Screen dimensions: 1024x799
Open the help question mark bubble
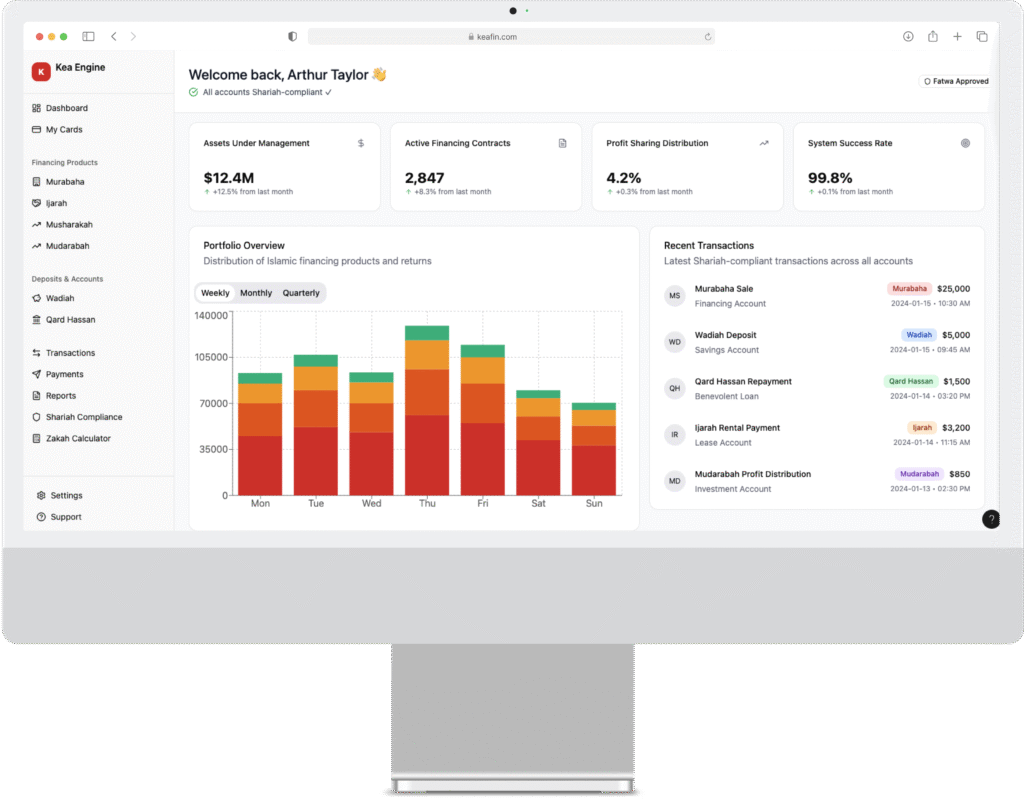tap(990, 519)
